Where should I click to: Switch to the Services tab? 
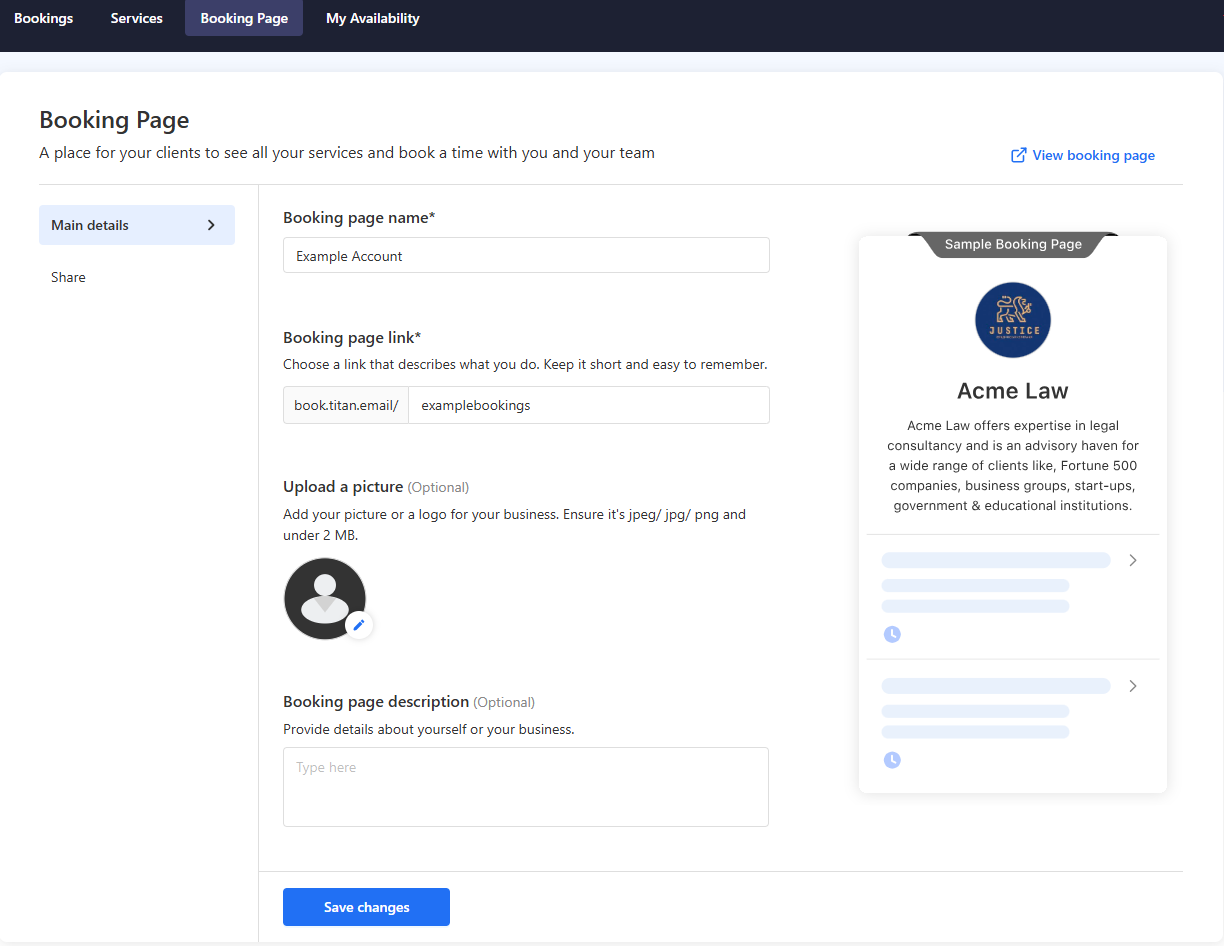137,18
